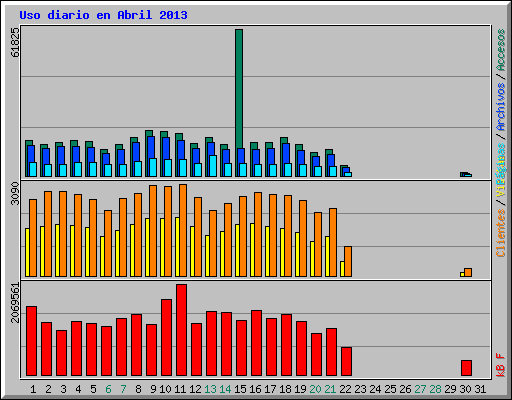Click the day "2" axis label
The height and width of the screenshot is (400, 512).
click(48, 389)
